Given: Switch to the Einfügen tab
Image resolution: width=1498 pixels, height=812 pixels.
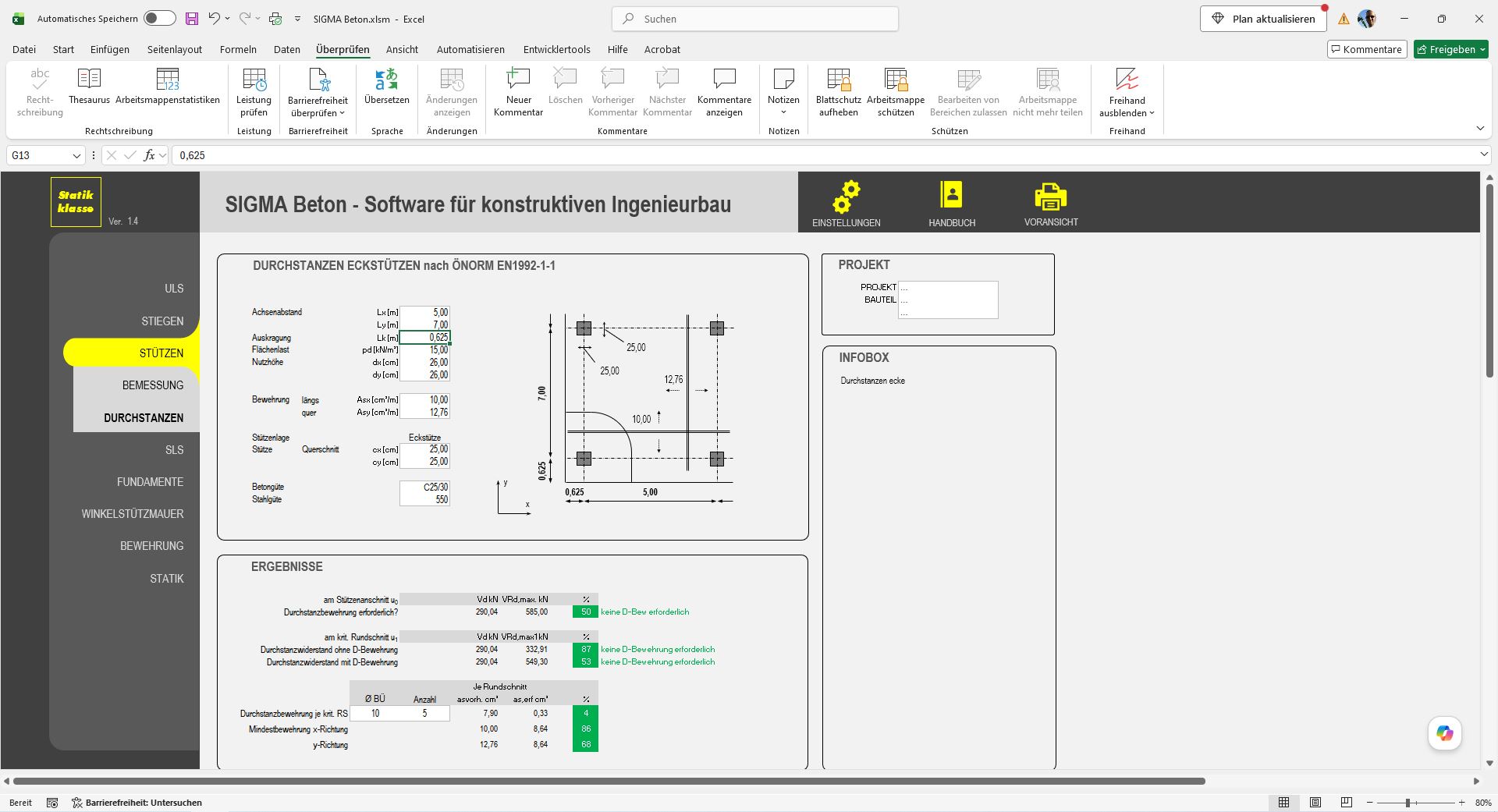Looking at the screenshot, I should click(x=110, y=49).
